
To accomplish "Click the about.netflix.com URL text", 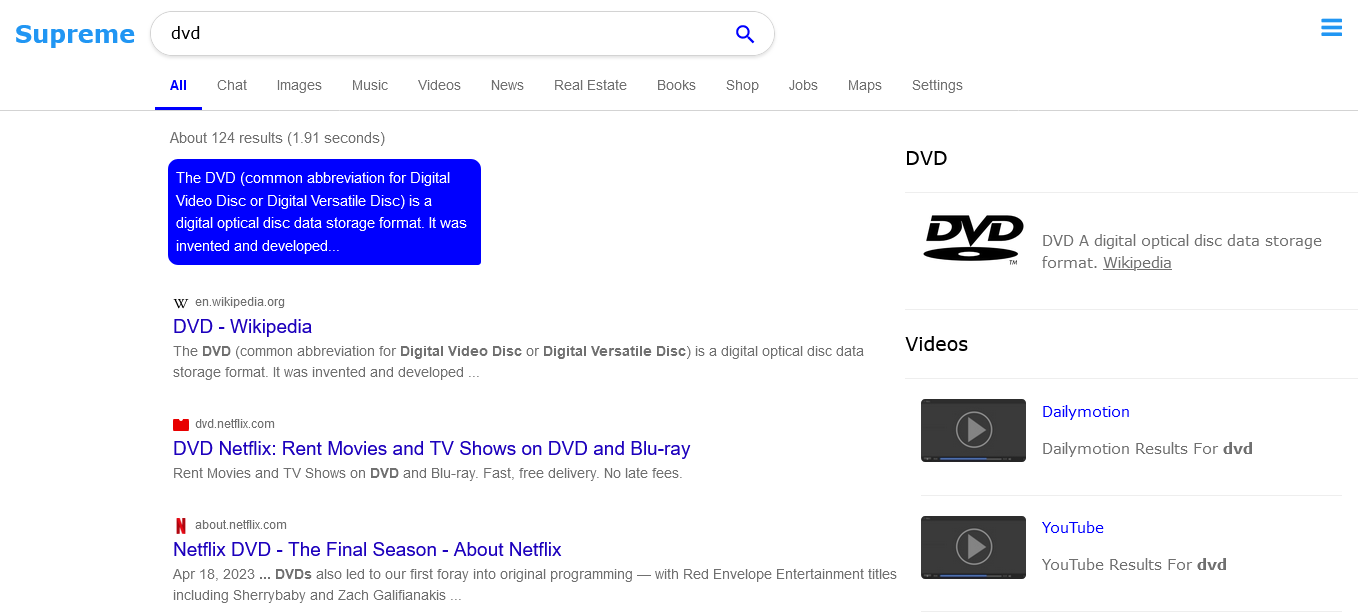I will pyautogui.click(x=241, y=525).
